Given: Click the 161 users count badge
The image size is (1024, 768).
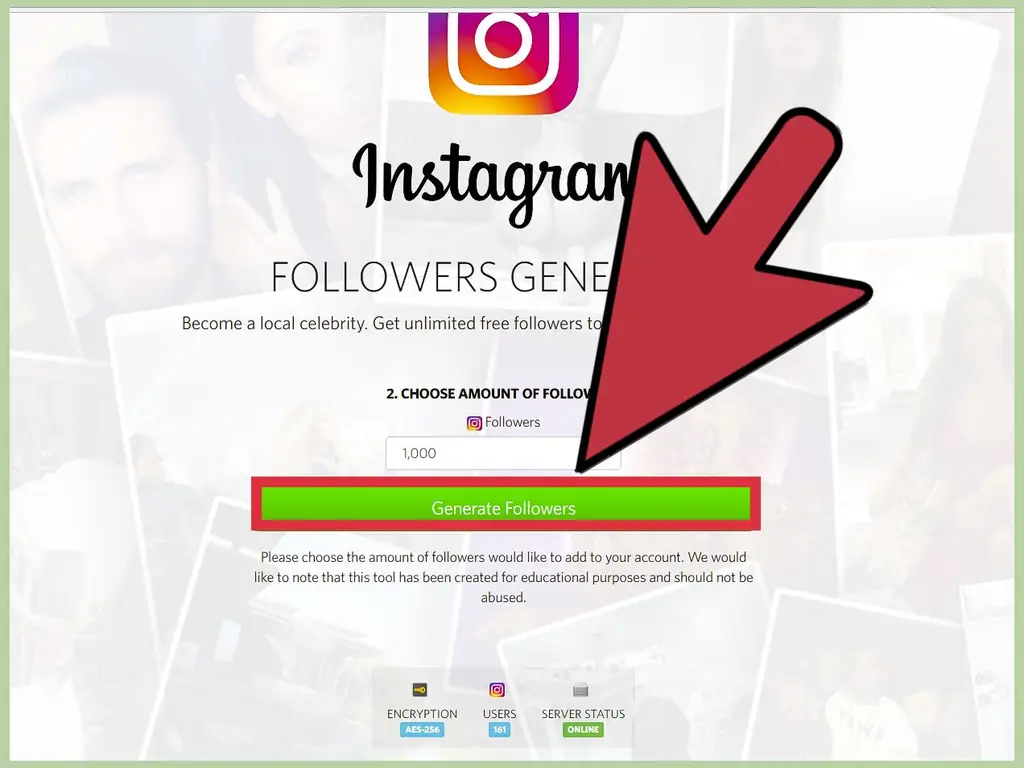Looking at the screenshot, I should (500, 729).
